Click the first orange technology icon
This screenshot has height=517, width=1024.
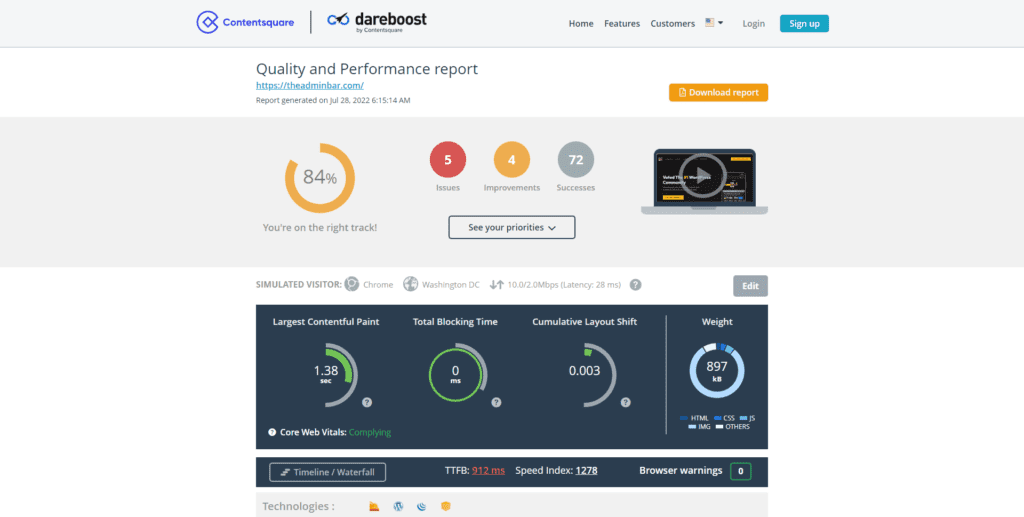(x=374, y=507)
